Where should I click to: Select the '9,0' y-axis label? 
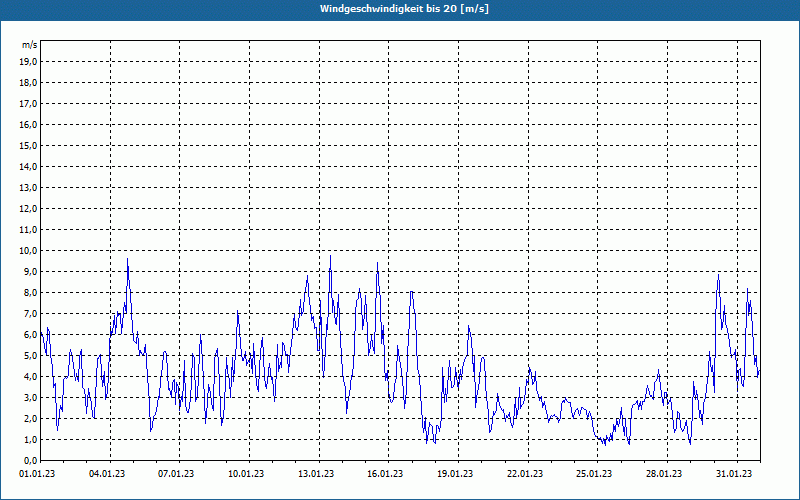(x=30, y=271)
